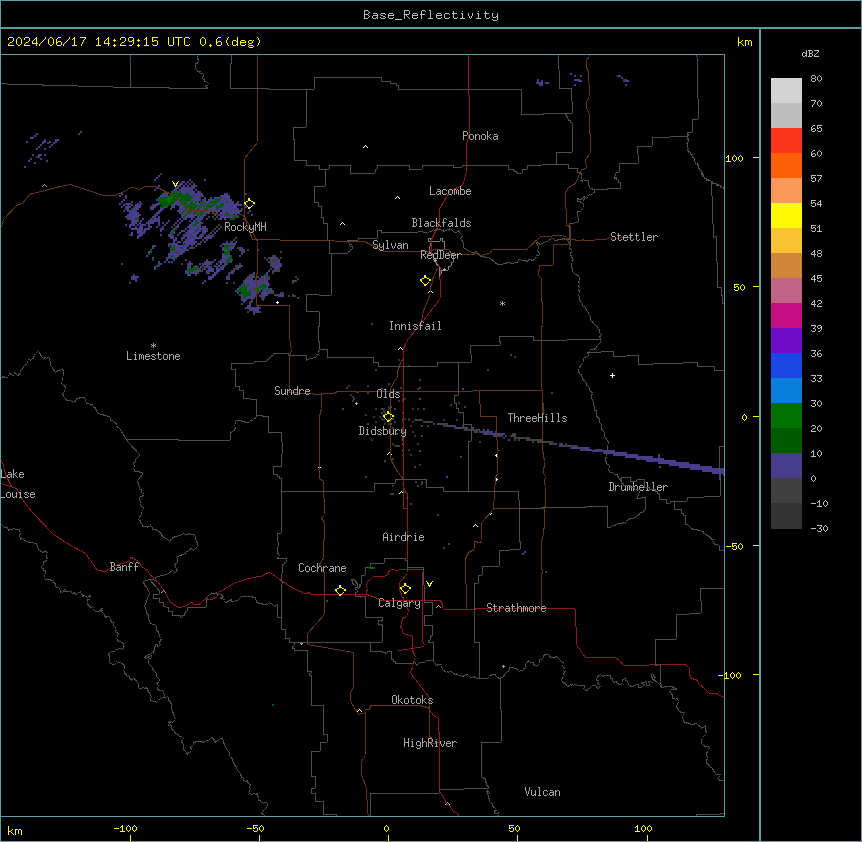Click the yellow diamond marker beside RockyMH
This screenshot has width=862, height=842.
249,204
